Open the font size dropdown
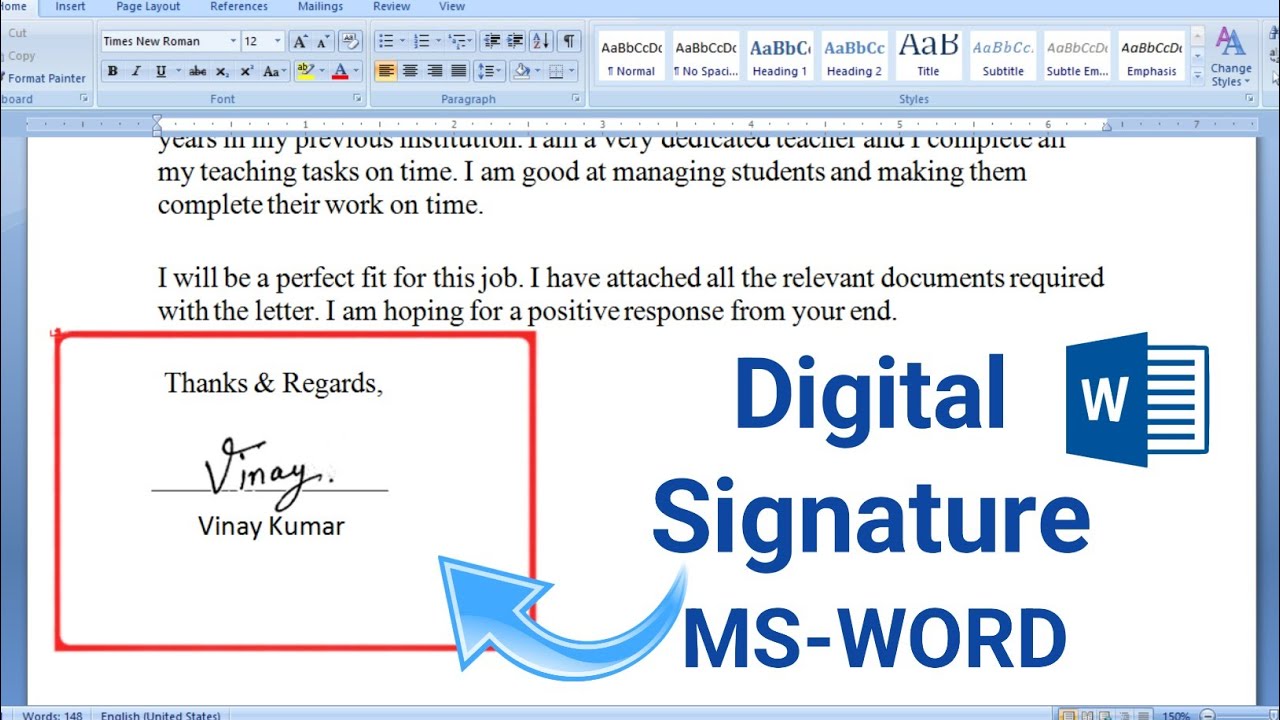 (x=278, y=41)
